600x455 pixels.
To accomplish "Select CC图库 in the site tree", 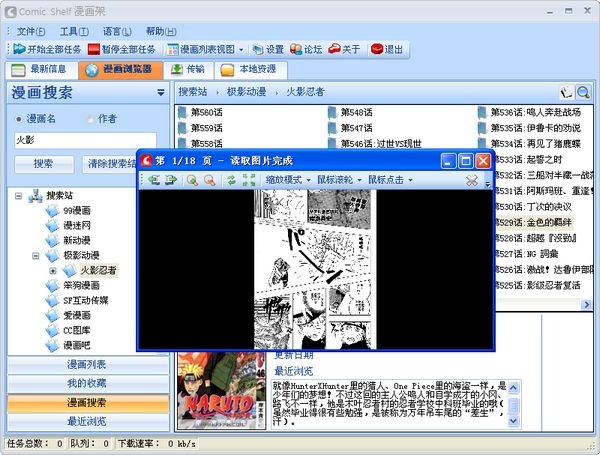I will tap(77, 330).
